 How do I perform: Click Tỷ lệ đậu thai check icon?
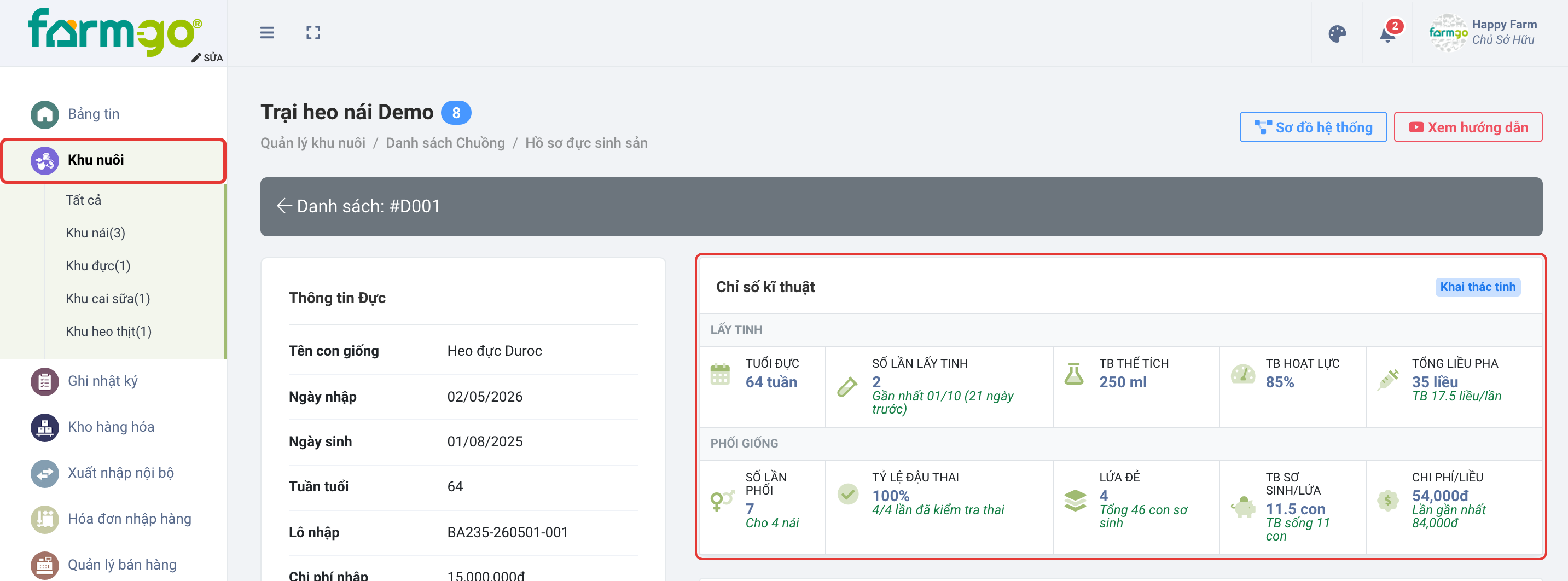(847, 494)
